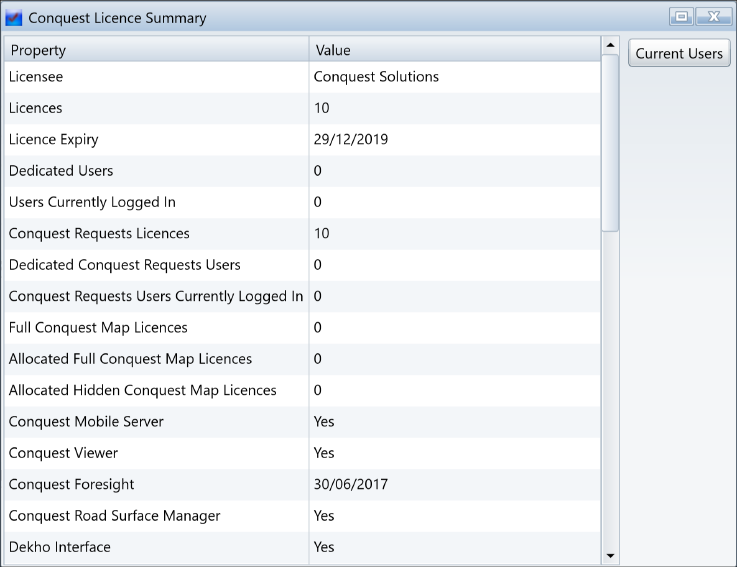Image resolution: width=737 pixels, height=567 pixels.
Task: Sort by the Value column header
Action: coord(455,50)
